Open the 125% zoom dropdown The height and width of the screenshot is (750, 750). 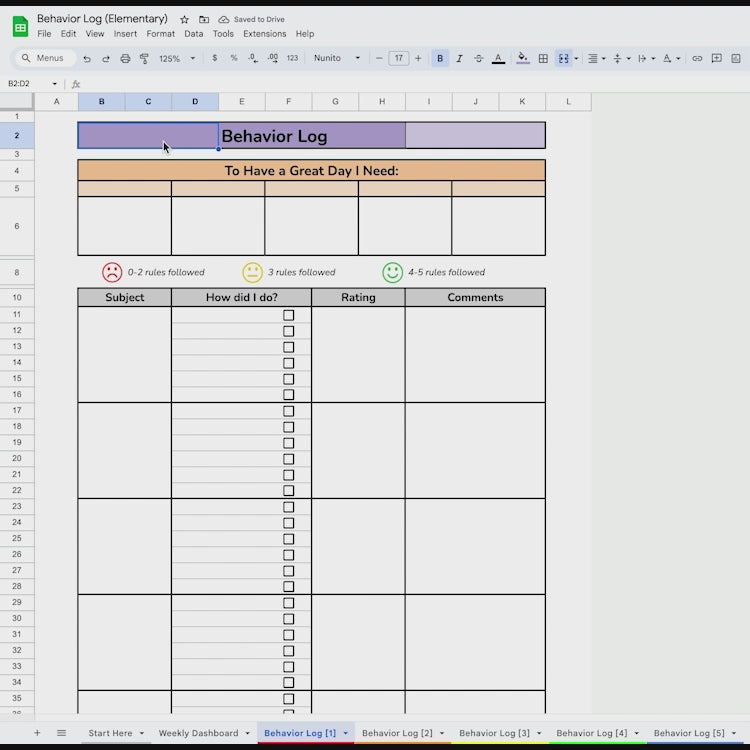tap(177, 58)
